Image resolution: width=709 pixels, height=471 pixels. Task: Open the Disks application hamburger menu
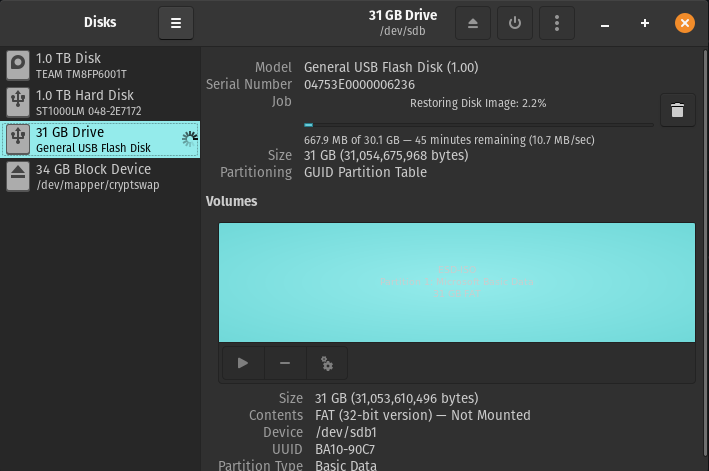click(x=176, y=23)
